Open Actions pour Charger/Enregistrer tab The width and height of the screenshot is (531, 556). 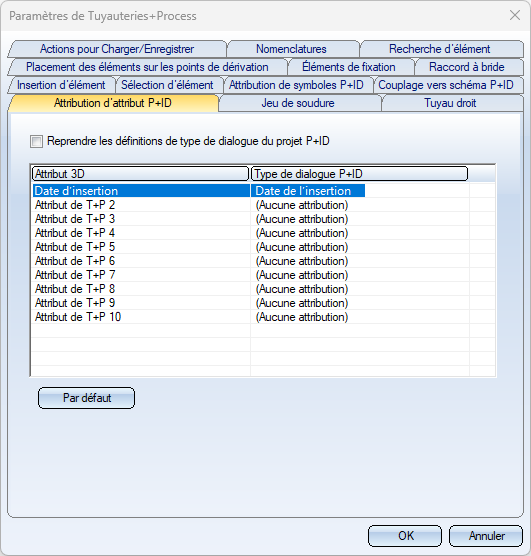(117, 49)
